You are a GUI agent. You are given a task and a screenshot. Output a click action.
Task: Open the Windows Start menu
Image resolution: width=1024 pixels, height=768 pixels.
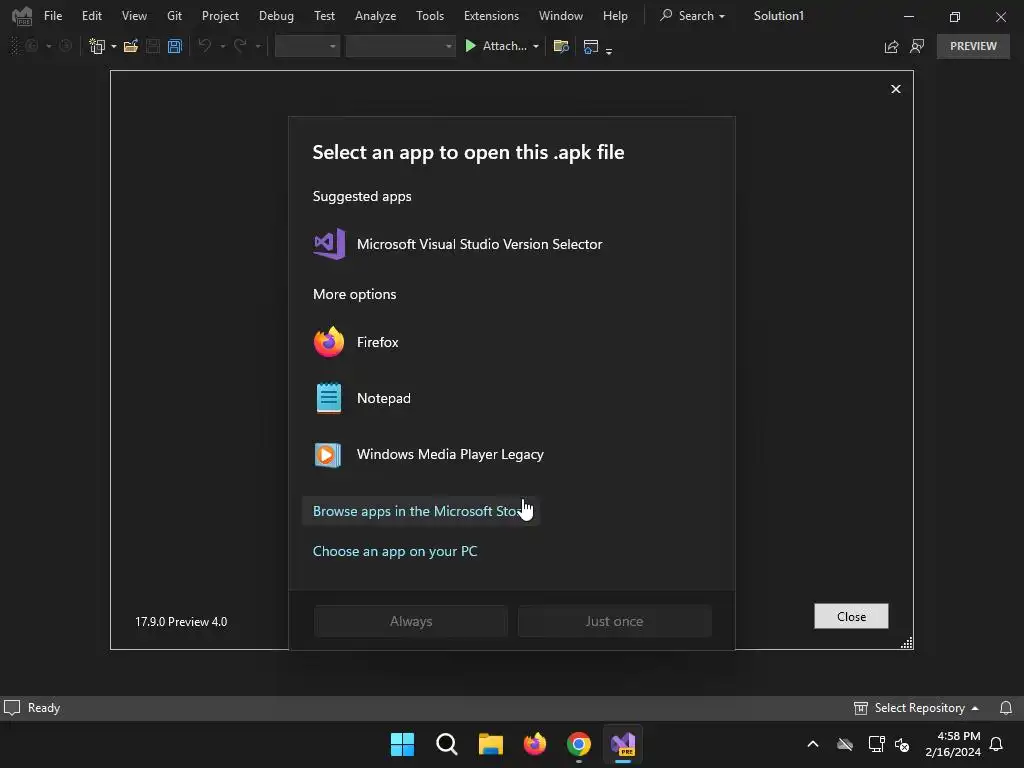pyautogui.click(x=402, y=744)
